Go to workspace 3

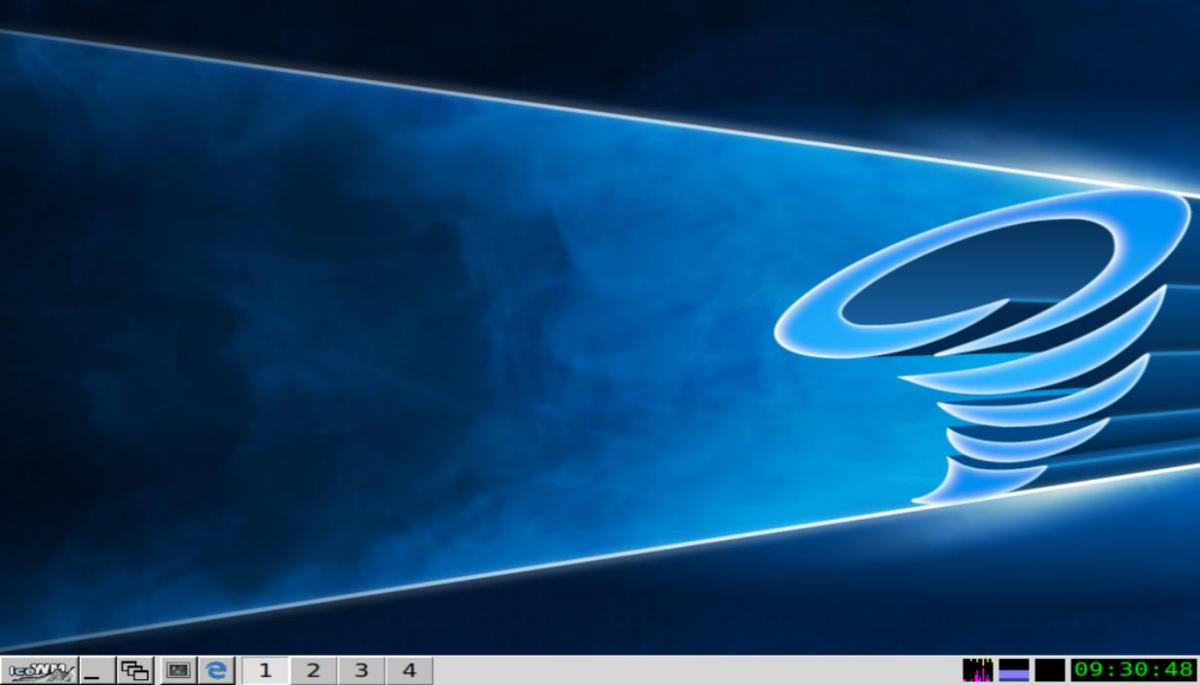point(361,670)
